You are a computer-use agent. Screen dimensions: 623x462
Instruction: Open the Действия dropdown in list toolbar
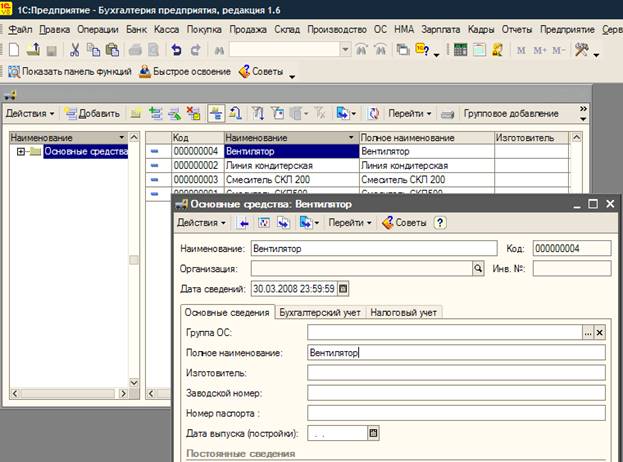point(30,114)
